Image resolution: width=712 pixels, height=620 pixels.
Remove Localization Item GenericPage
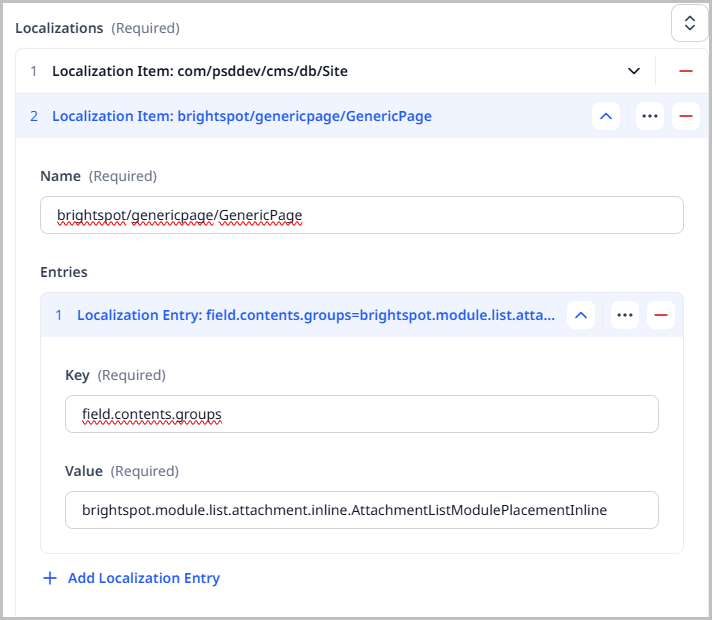click(686, 116)
